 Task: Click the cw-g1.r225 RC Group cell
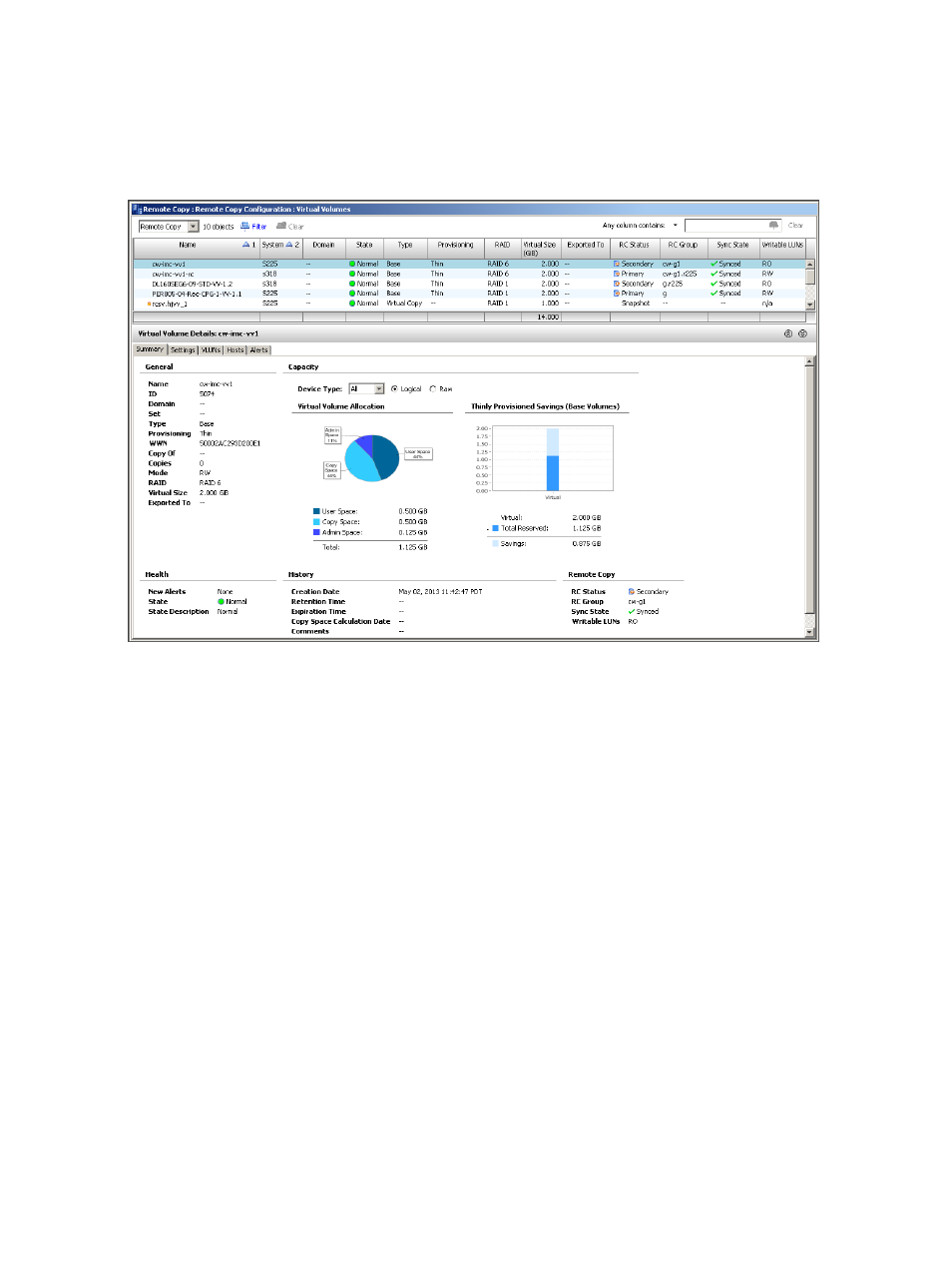click(680, 274)
